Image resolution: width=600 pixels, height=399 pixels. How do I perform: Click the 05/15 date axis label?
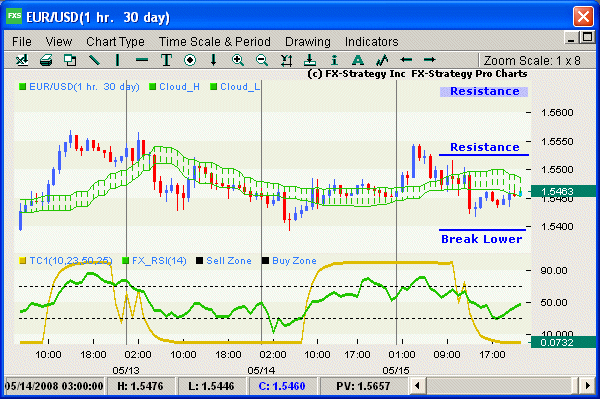tap(396, 370)
